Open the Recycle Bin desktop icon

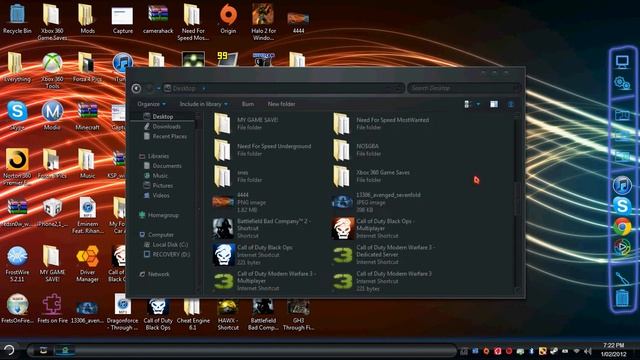pyautogui.click(x=17, y=18)
